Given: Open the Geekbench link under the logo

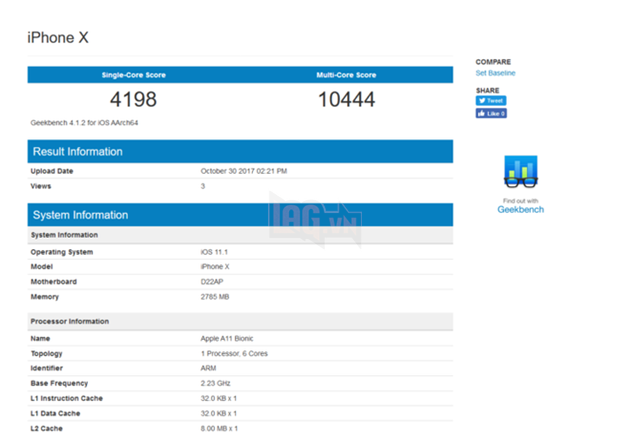Looking at the screenshot, I should [x=521, y=209].
